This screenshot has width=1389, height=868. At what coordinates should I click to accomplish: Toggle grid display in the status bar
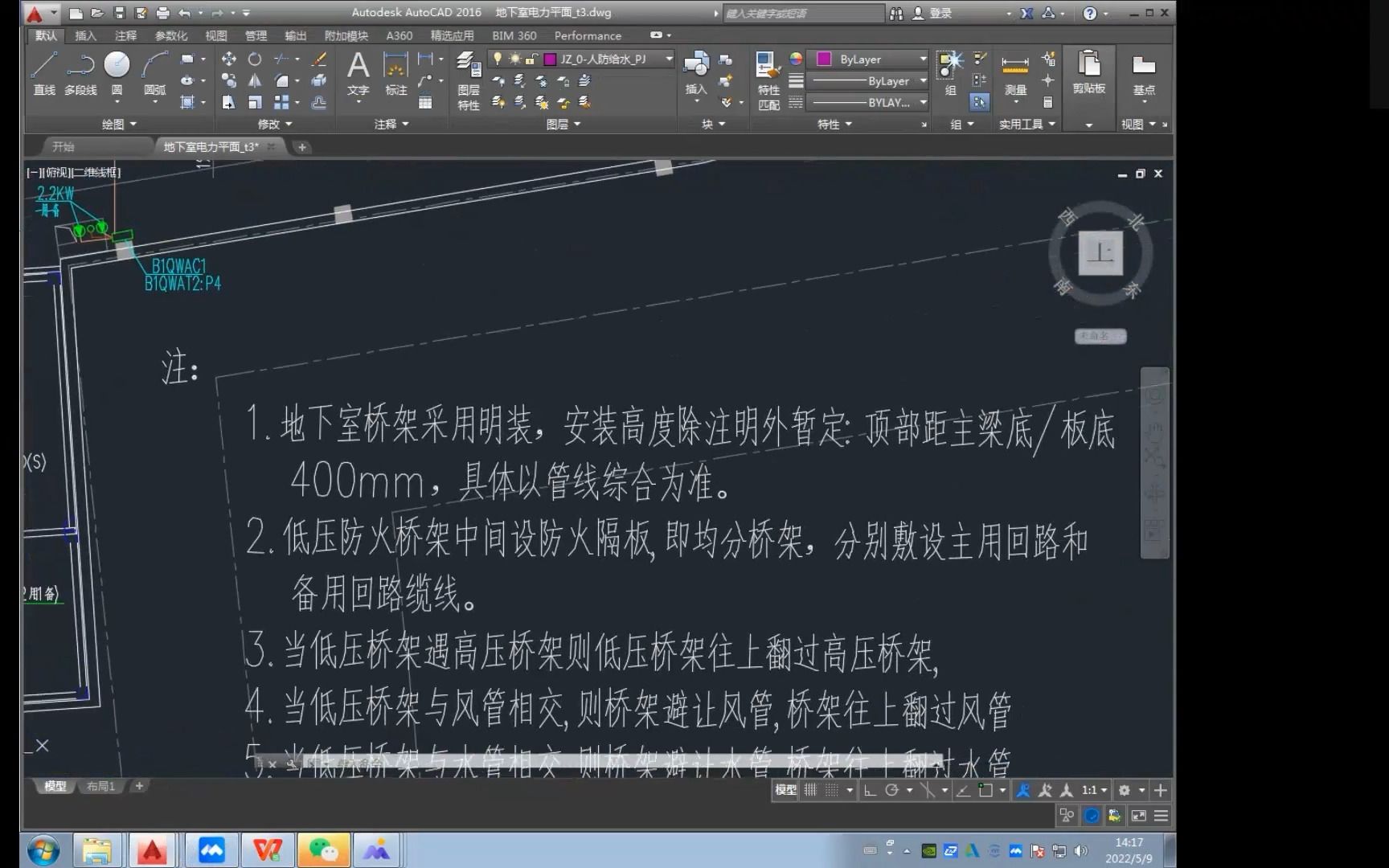832,790
